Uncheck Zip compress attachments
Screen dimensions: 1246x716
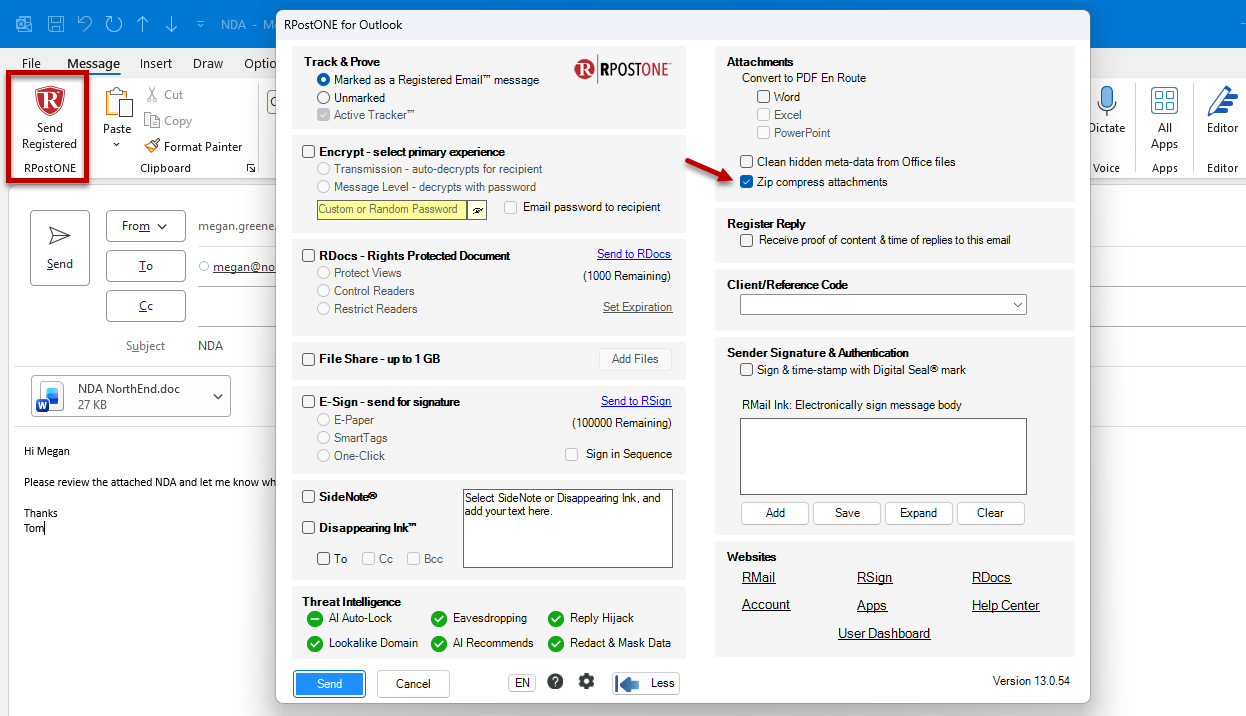(746, 182)
